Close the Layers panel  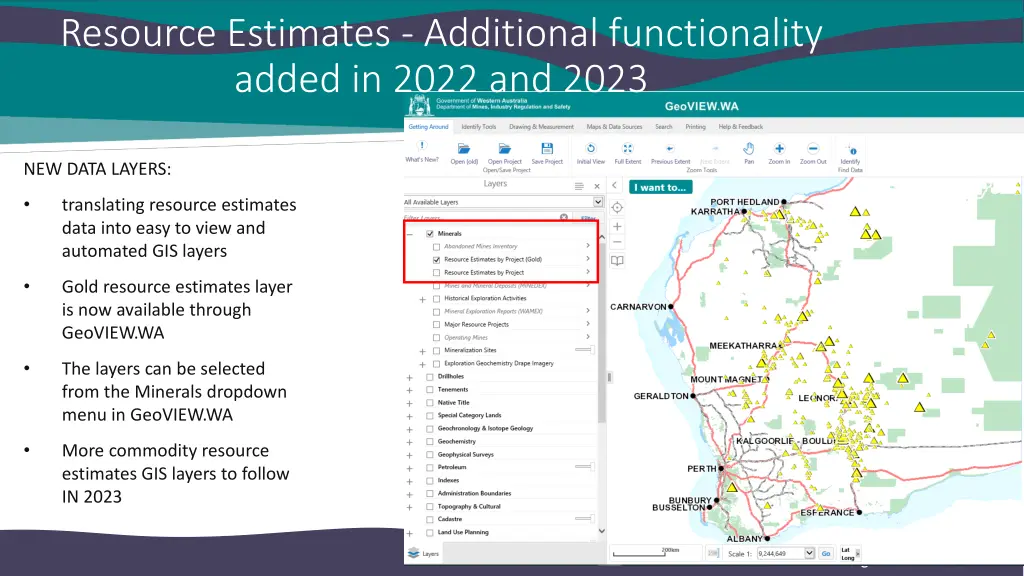tap(597, 186)
